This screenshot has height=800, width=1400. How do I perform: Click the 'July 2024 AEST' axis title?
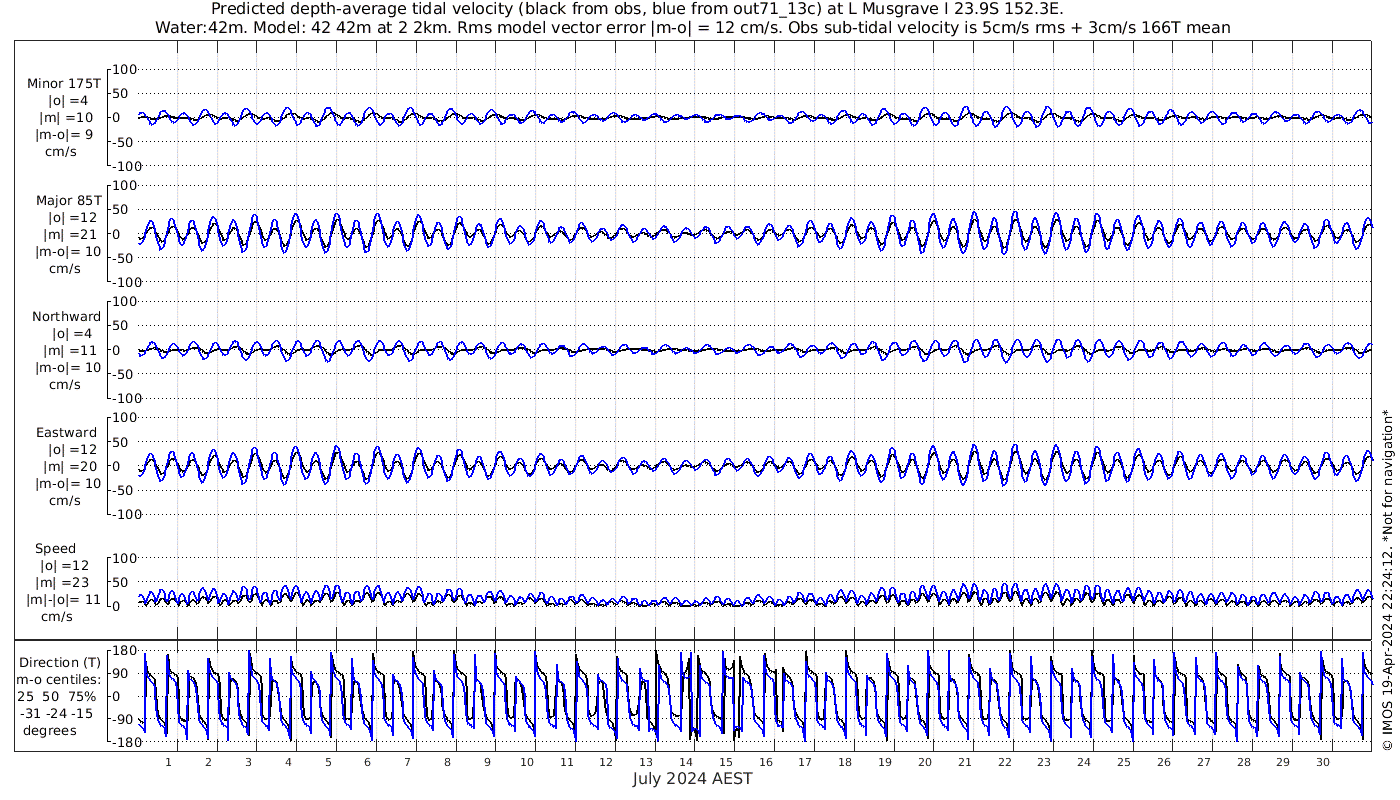pos(692,779)
